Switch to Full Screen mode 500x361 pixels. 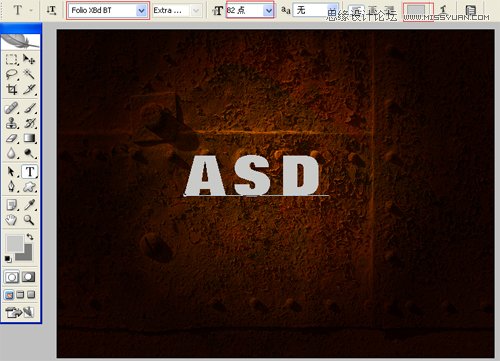tap(31, 295)
